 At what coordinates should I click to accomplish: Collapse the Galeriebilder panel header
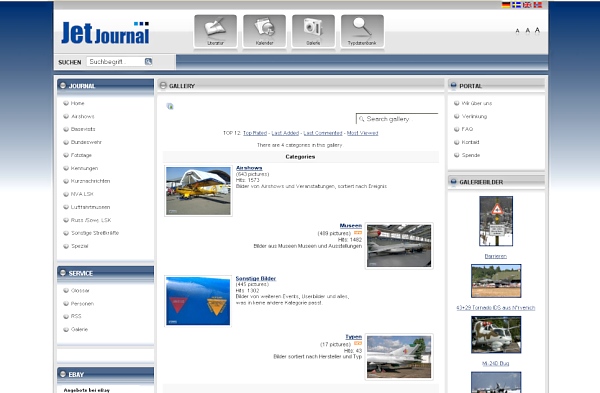point(453,182)
